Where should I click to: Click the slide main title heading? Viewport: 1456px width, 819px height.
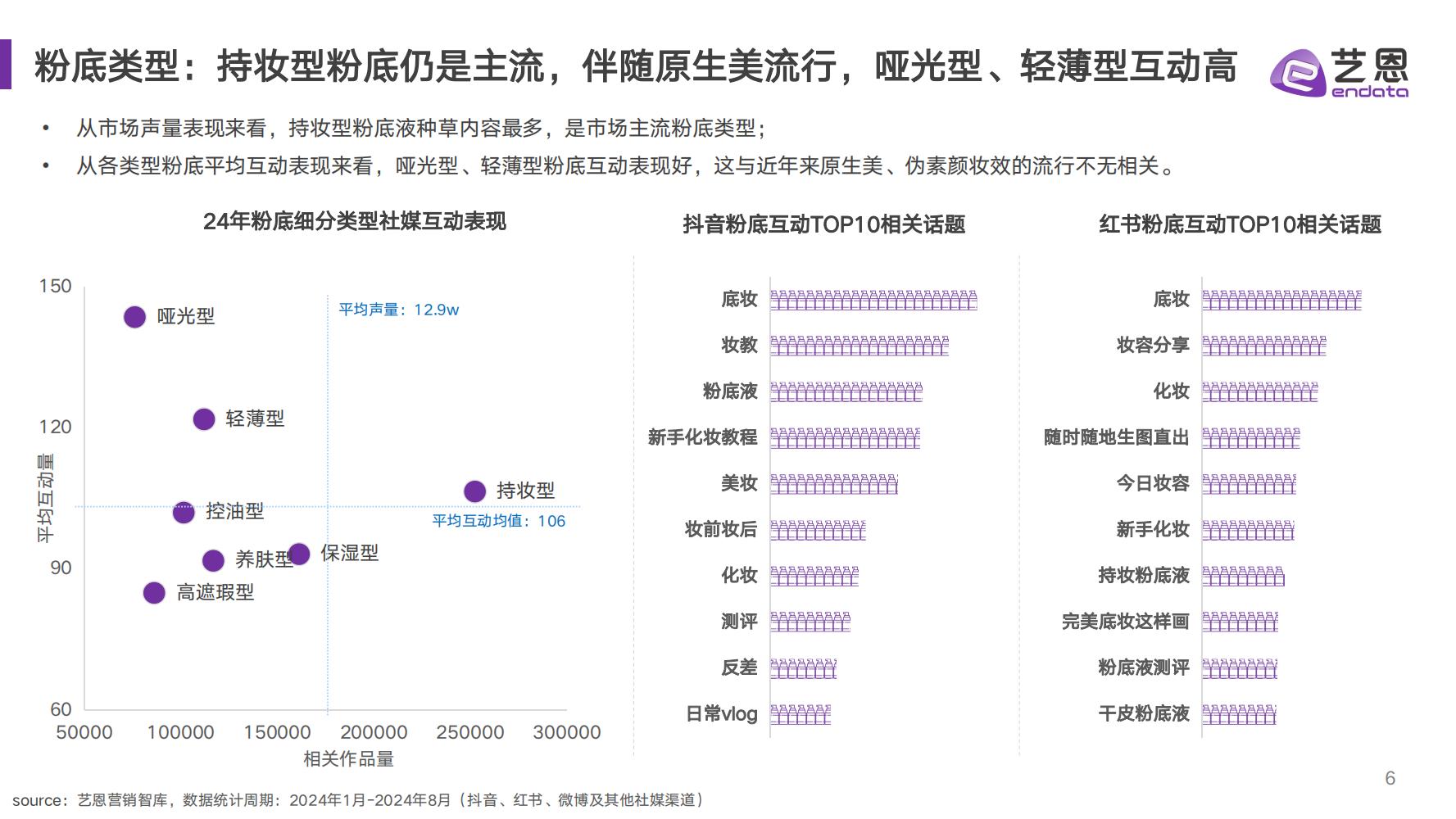point(636,66)
